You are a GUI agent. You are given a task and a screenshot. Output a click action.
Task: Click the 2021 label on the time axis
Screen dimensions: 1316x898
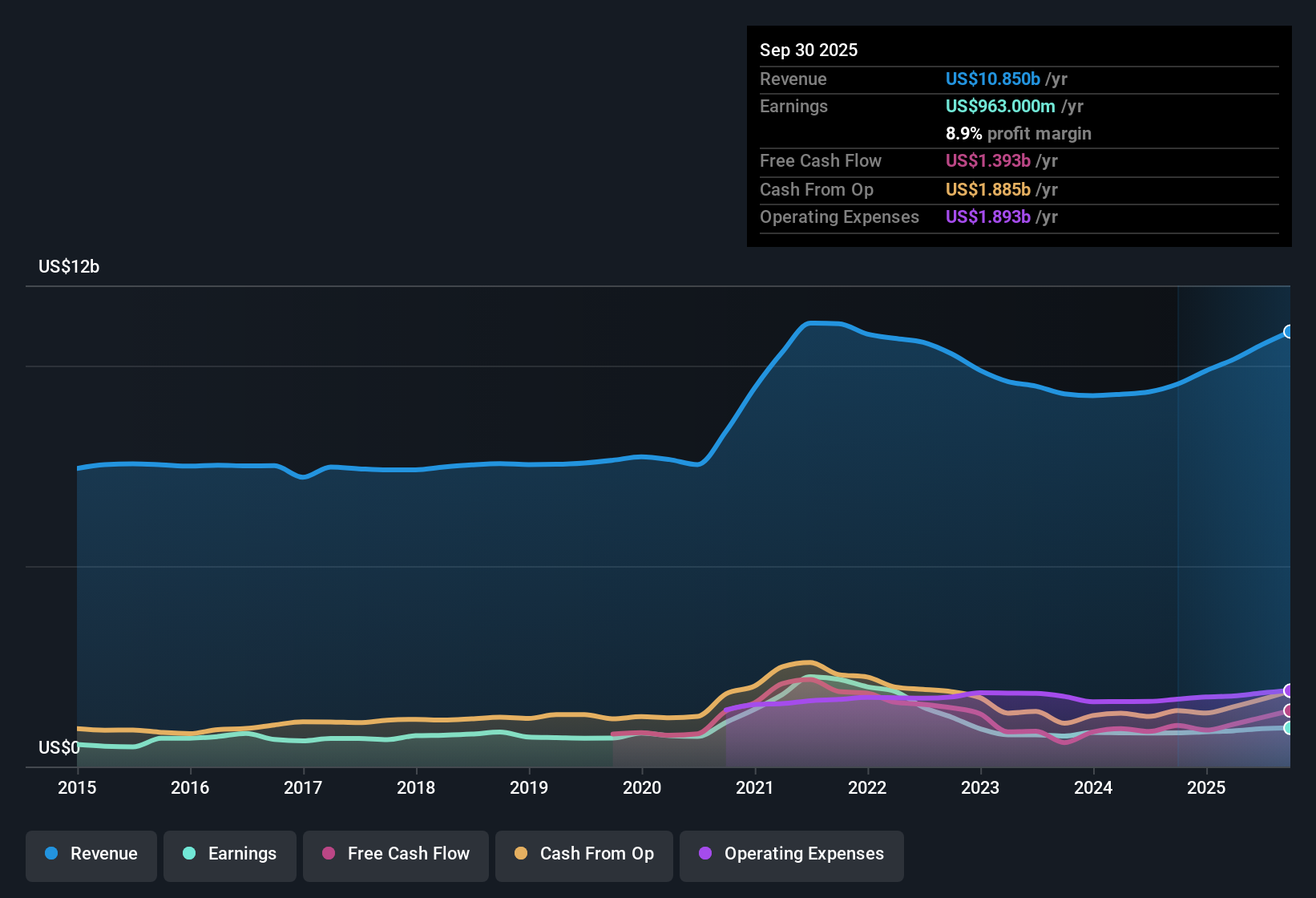click(754, 788)
